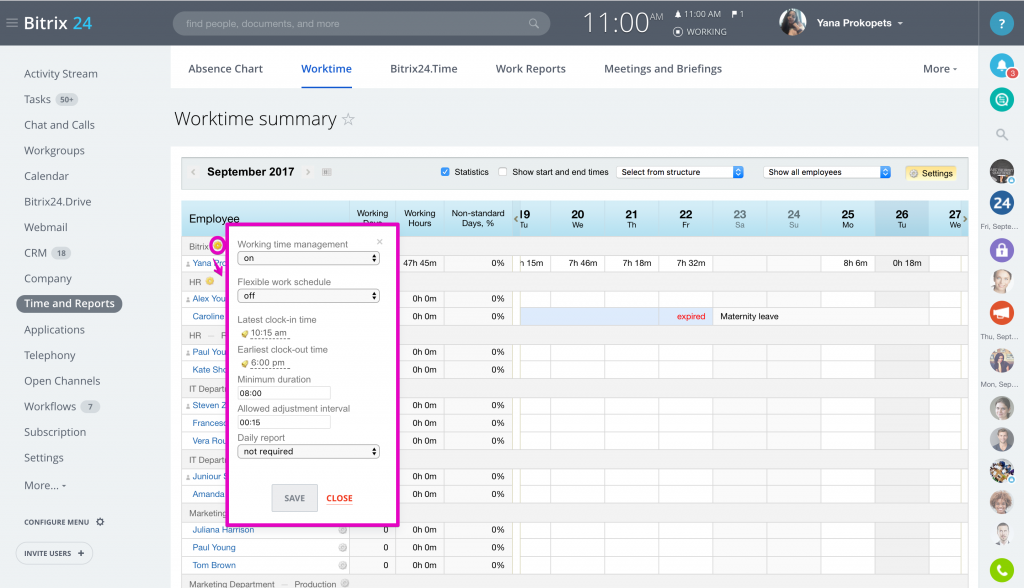Open the calendar picker icon beside month
The image size is (1024, 588).
[327, 172]
